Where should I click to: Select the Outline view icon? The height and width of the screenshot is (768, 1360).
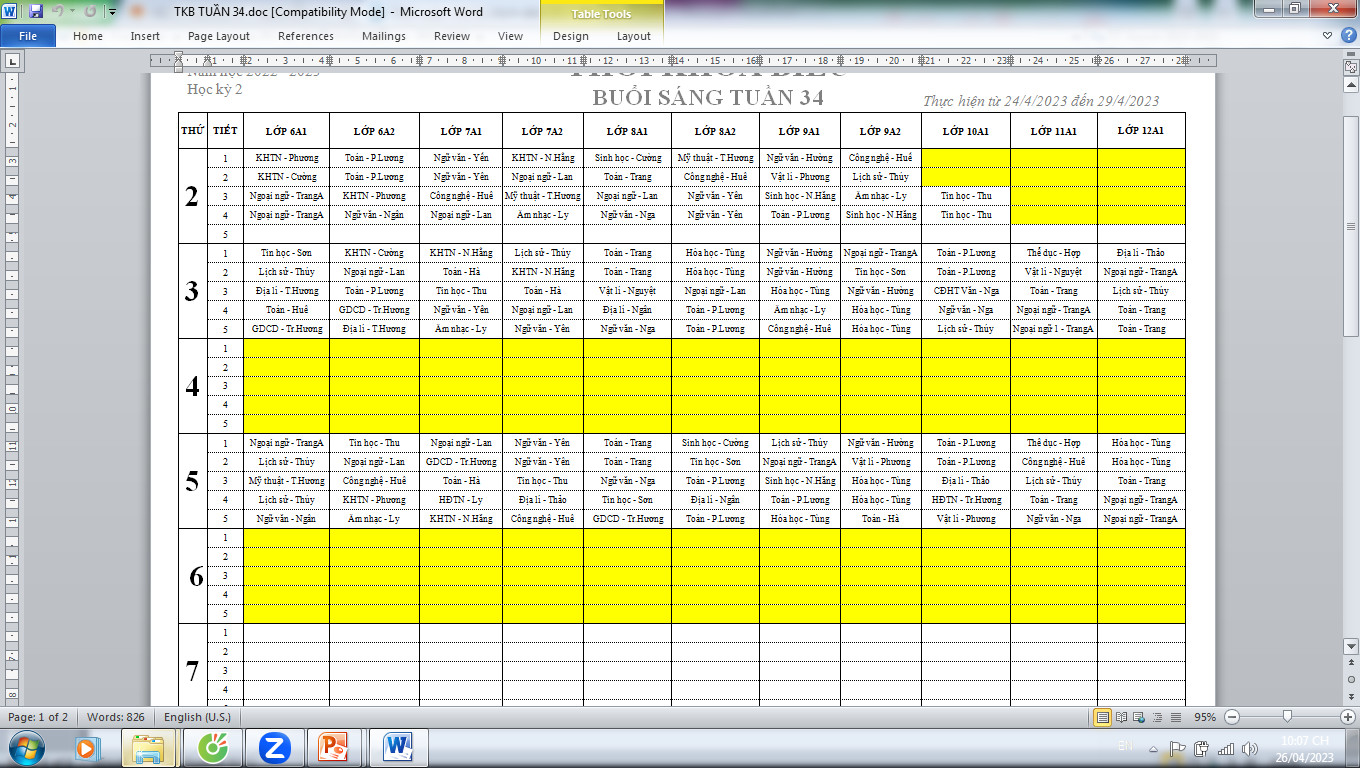coord(1156,717)
